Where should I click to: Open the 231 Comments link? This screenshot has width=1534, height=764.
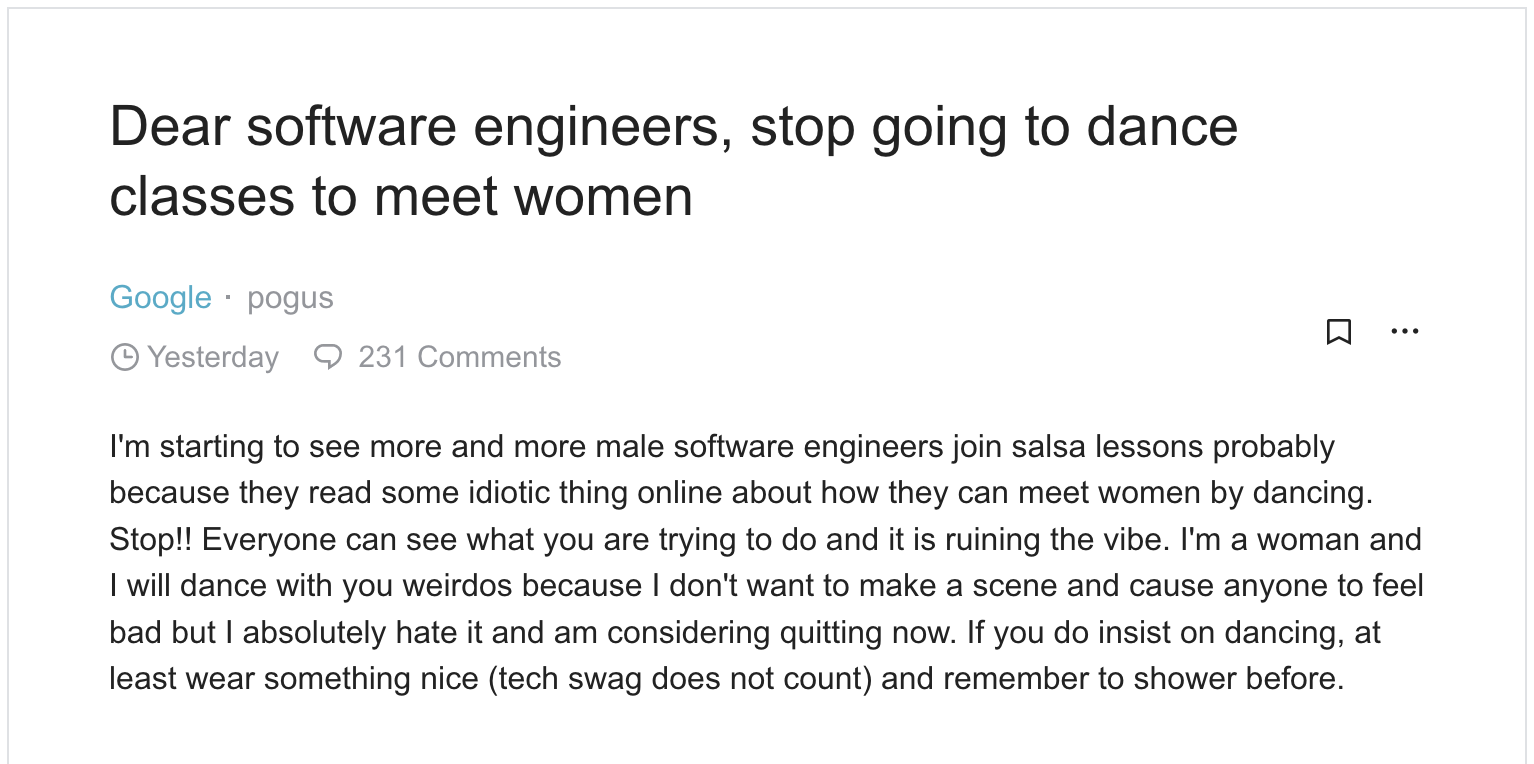click(459, 357)
